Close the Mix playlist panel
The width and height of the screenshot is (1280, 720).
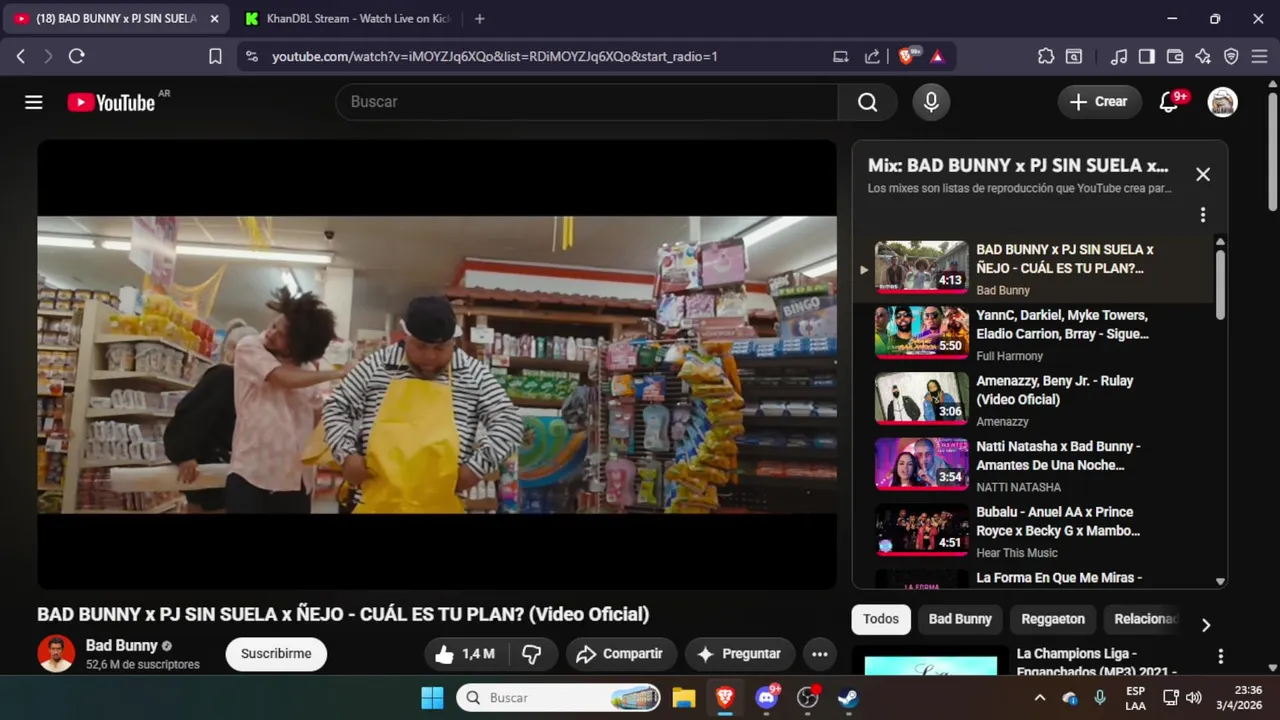click(1203, 174)
